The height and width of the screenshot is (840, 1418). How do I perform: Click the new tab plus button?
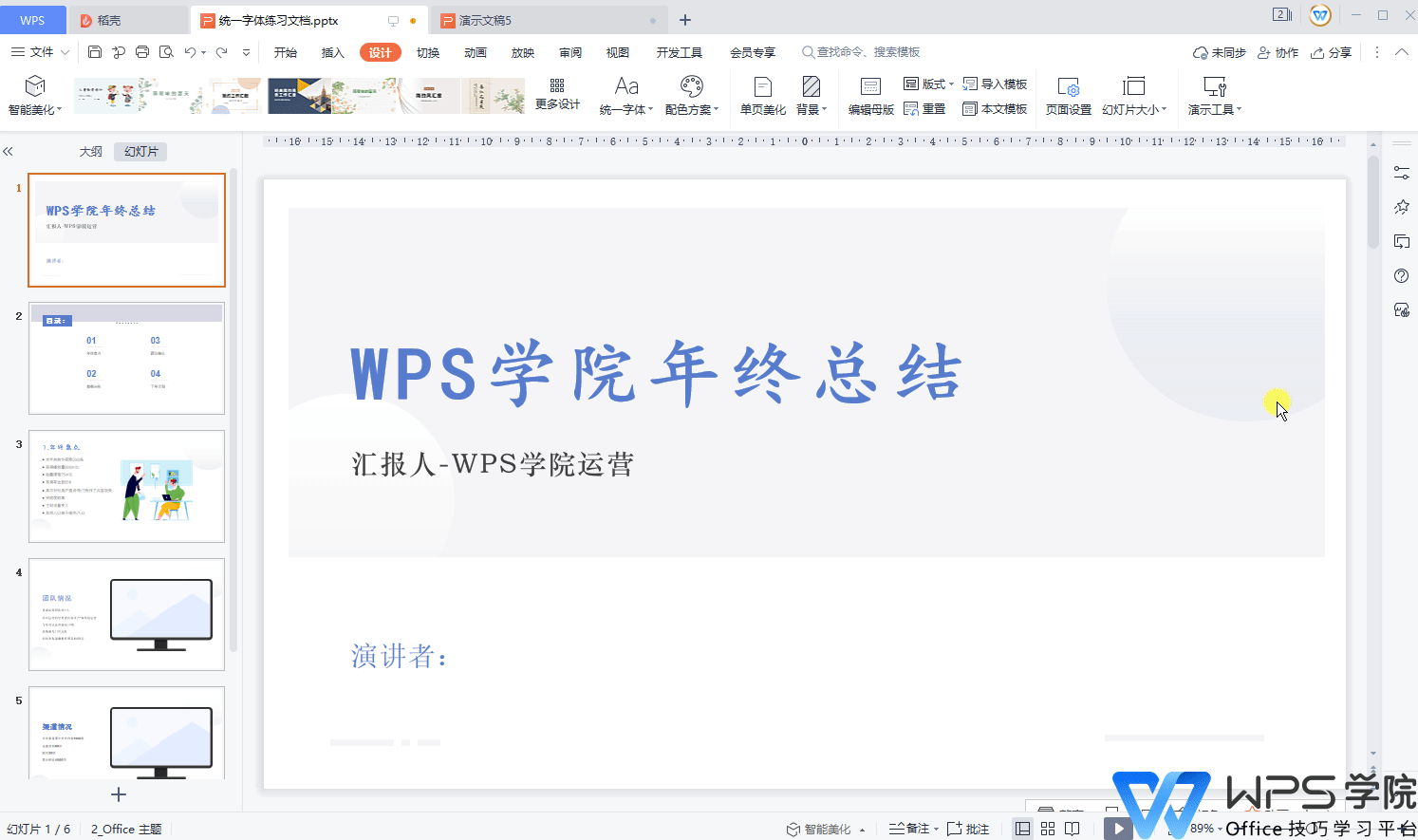pyautogui.click(x=685, y=20)
